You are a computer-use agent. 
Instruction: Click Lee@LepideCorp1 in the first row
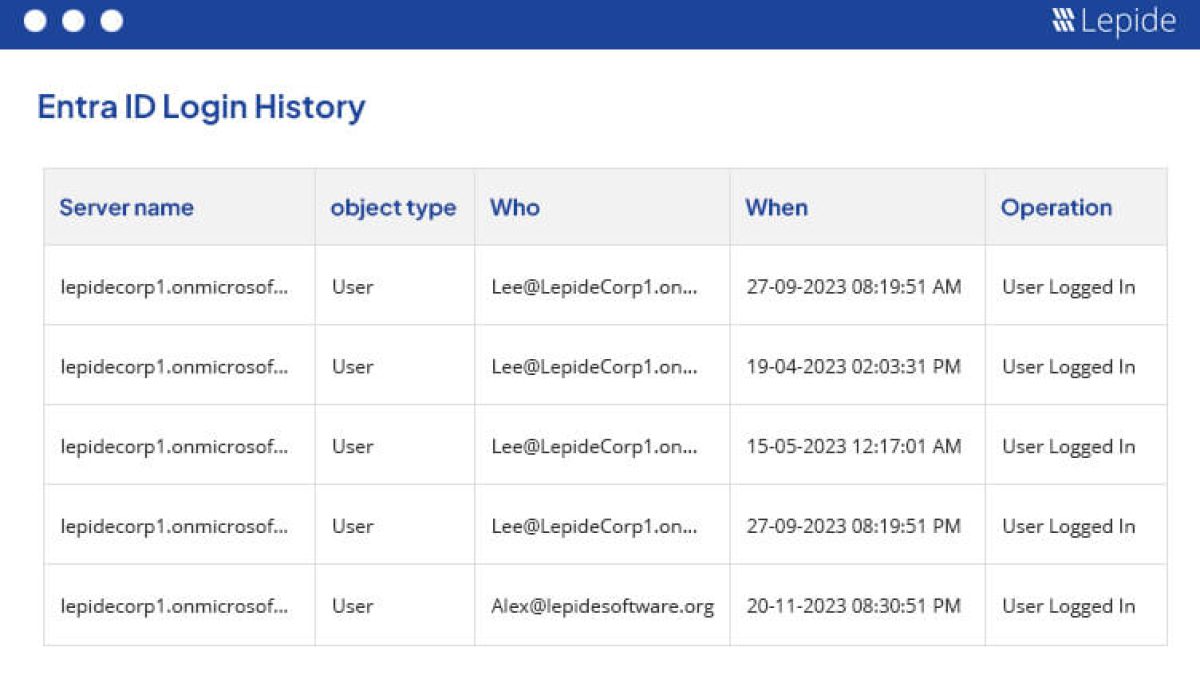(x=594, y=287)
